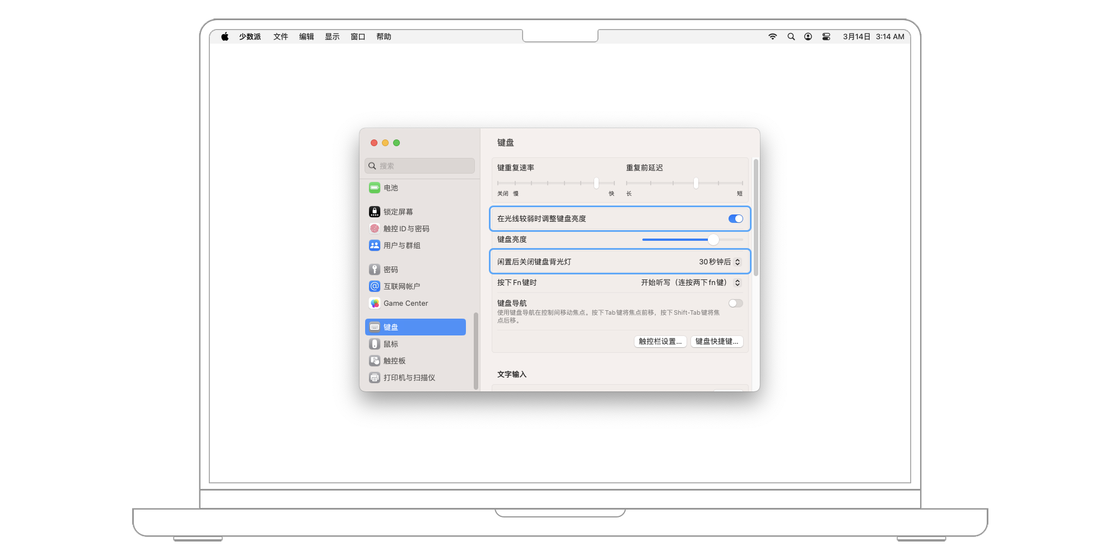
Task: Click the user account icon in menu bar
Action: pyautogui.click(x=808, y=36)
